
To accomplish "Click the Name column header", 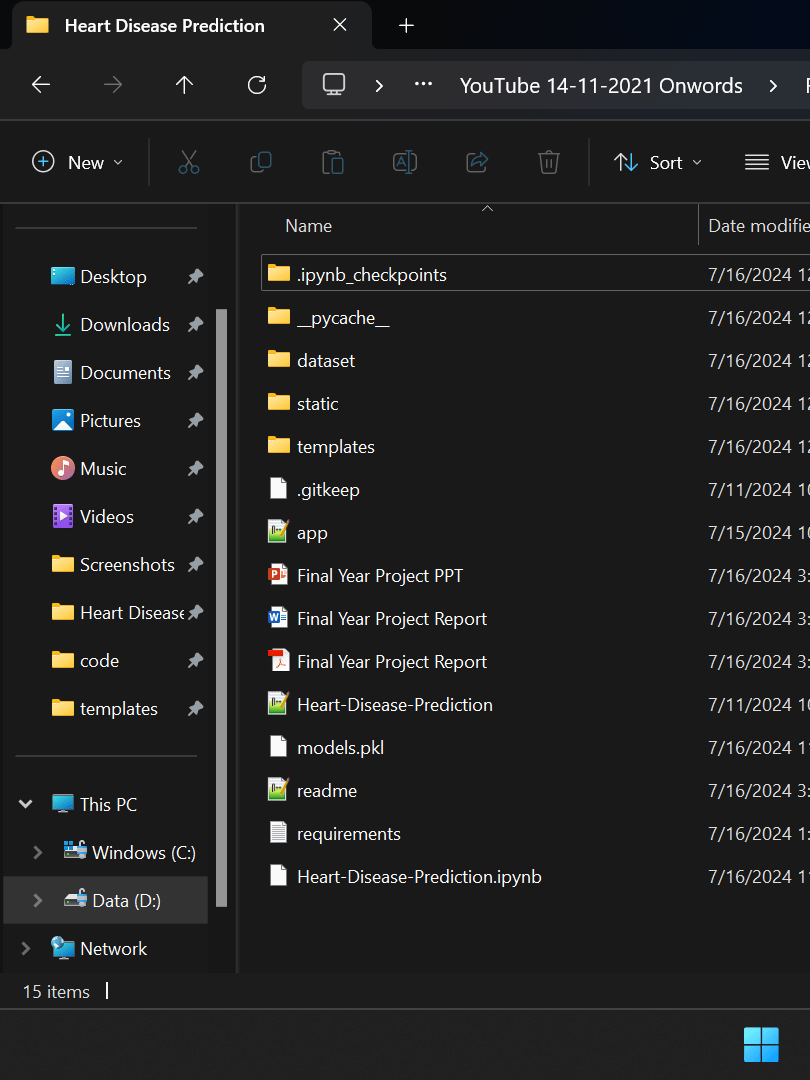I will (x=309, y=226).
